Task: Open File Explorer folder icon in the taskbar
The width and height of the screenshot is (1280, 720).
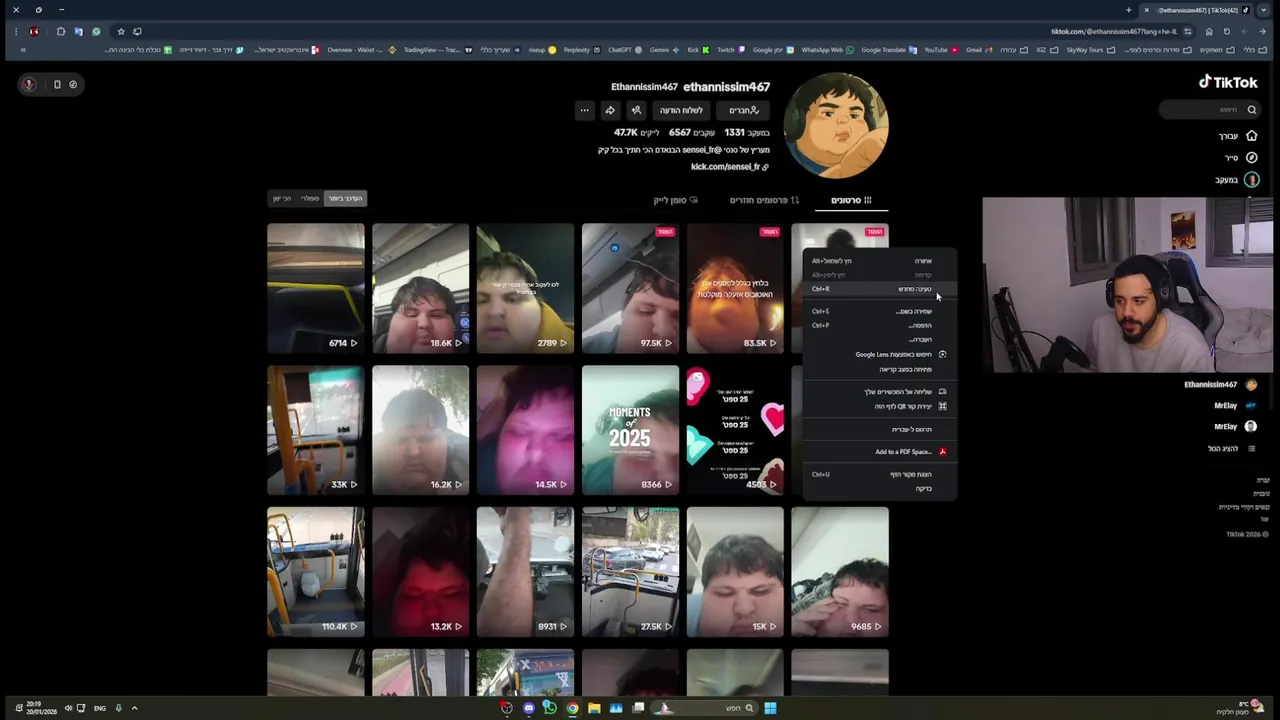Action: click(x=594, y=708)
